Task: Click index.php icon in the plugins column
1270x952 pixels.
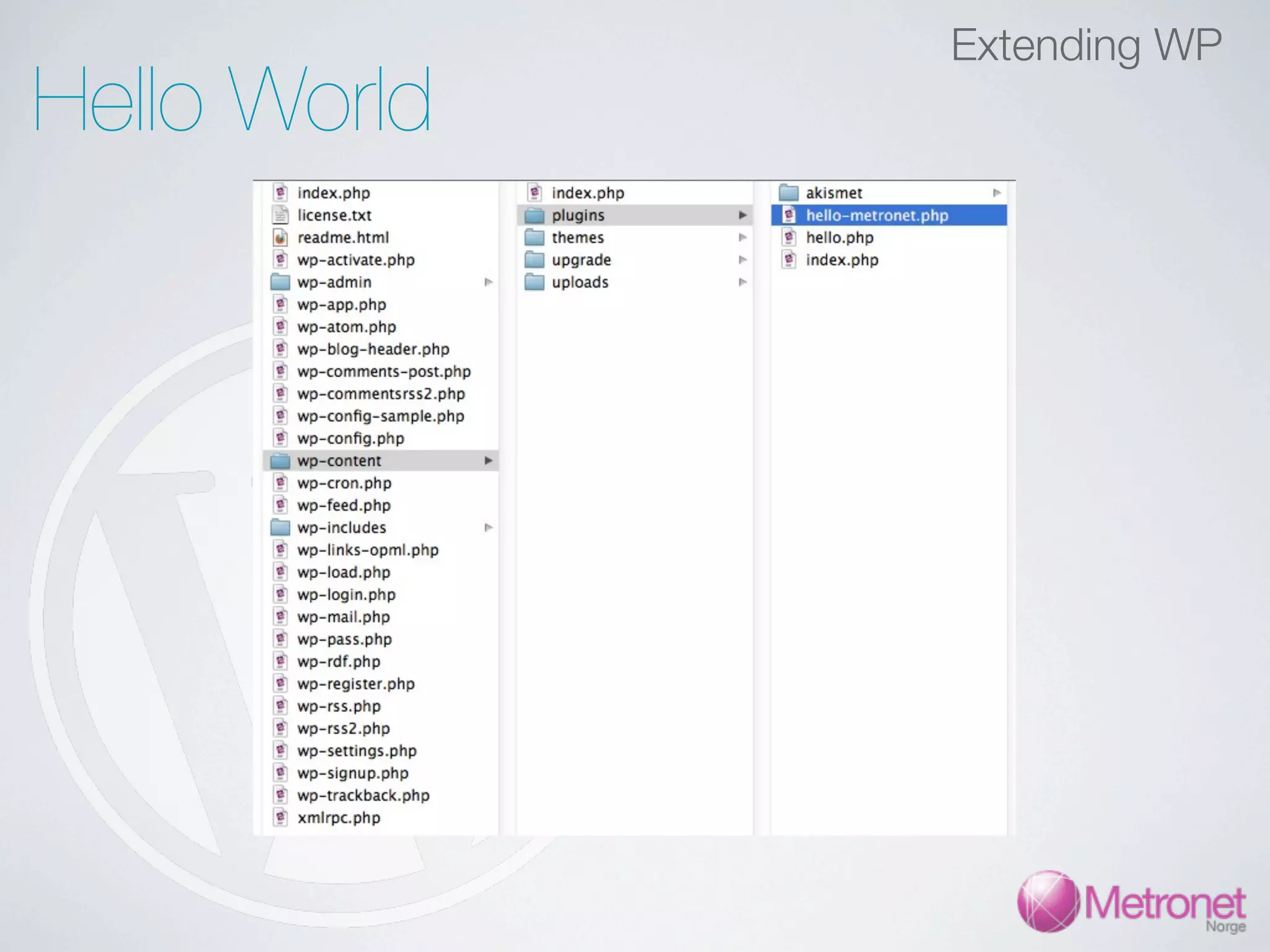Action: [789, 260]
